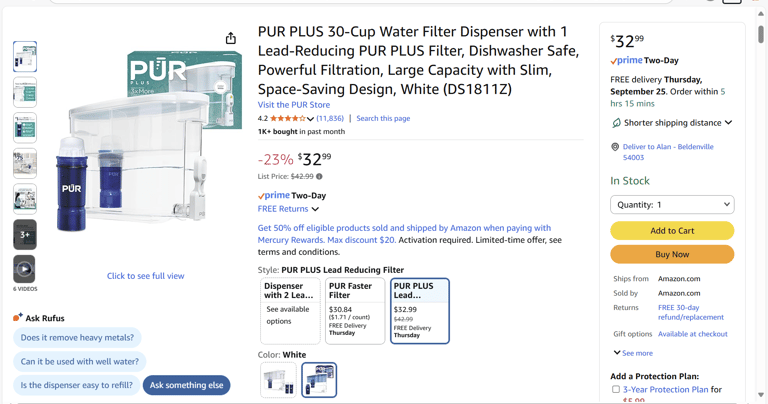
Task: Click the 11,836 ratings count link
Action: point(330,119)
